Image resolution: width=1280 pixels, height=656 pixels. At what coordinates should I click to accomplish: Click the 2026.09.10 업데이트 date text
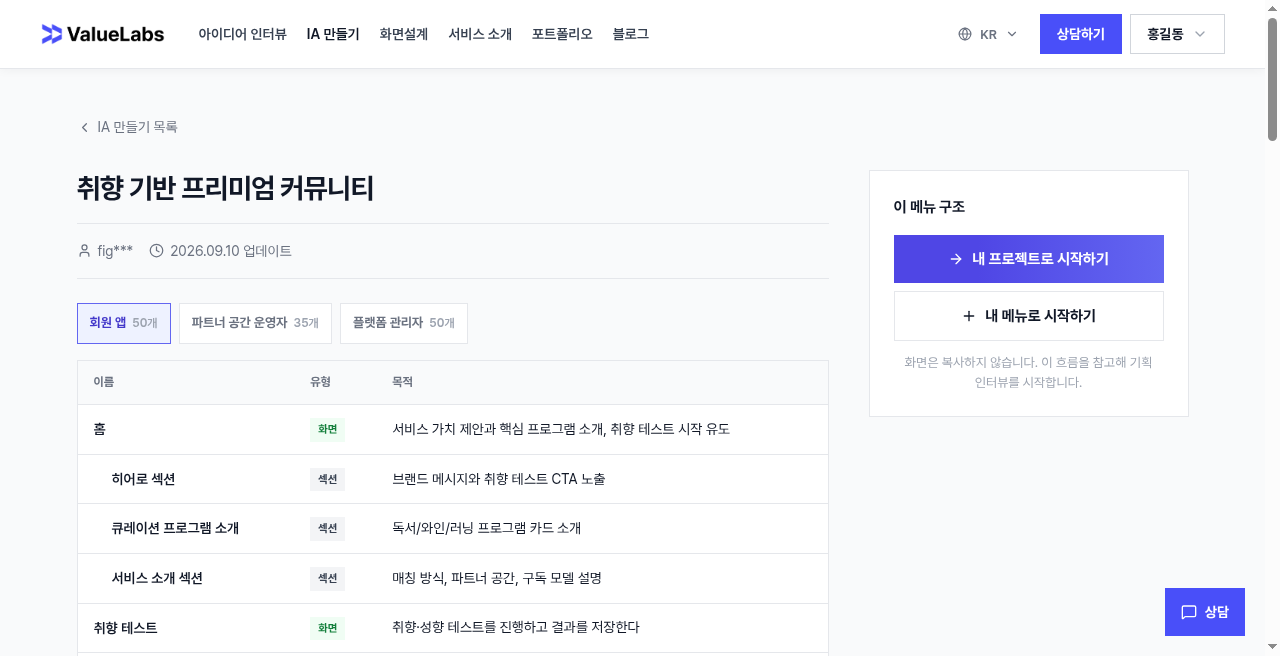231,251
